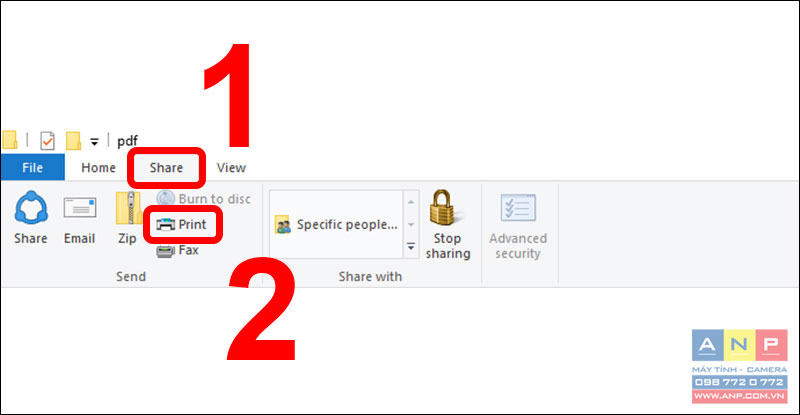
Task: Send the file via Fax
Action: pos(177,250)
